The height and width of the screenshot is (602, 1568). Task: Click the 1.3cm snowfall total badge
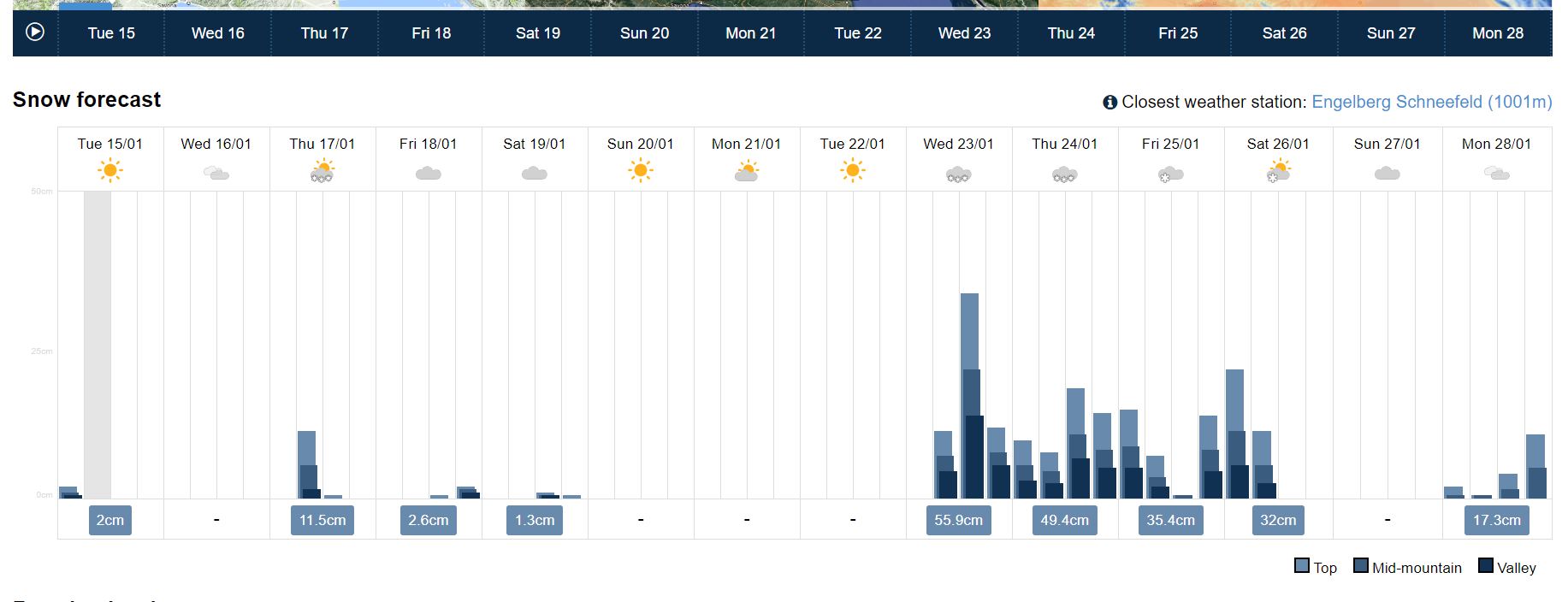[x=535, y=520]
